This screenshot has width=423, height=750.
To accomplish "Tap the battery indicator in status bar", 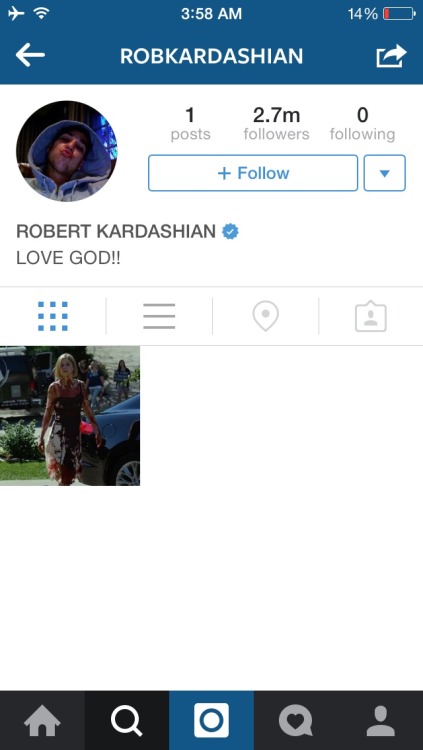I will [399, 14].
